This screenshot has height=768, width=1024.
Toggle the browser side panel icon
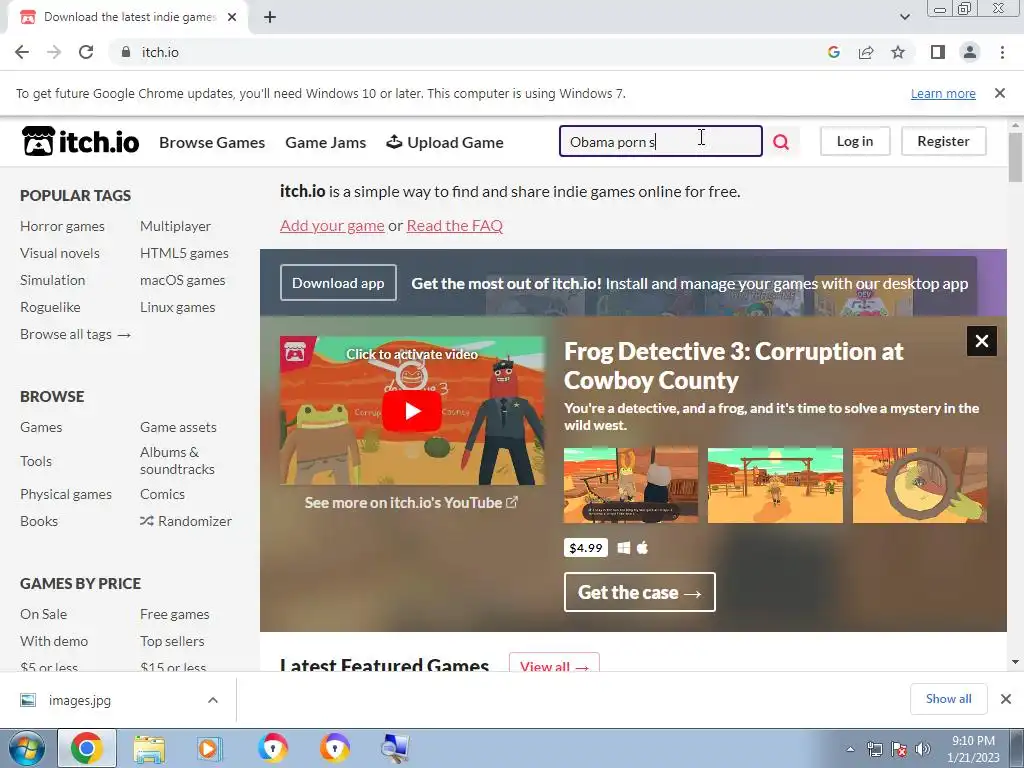(938, 52)
